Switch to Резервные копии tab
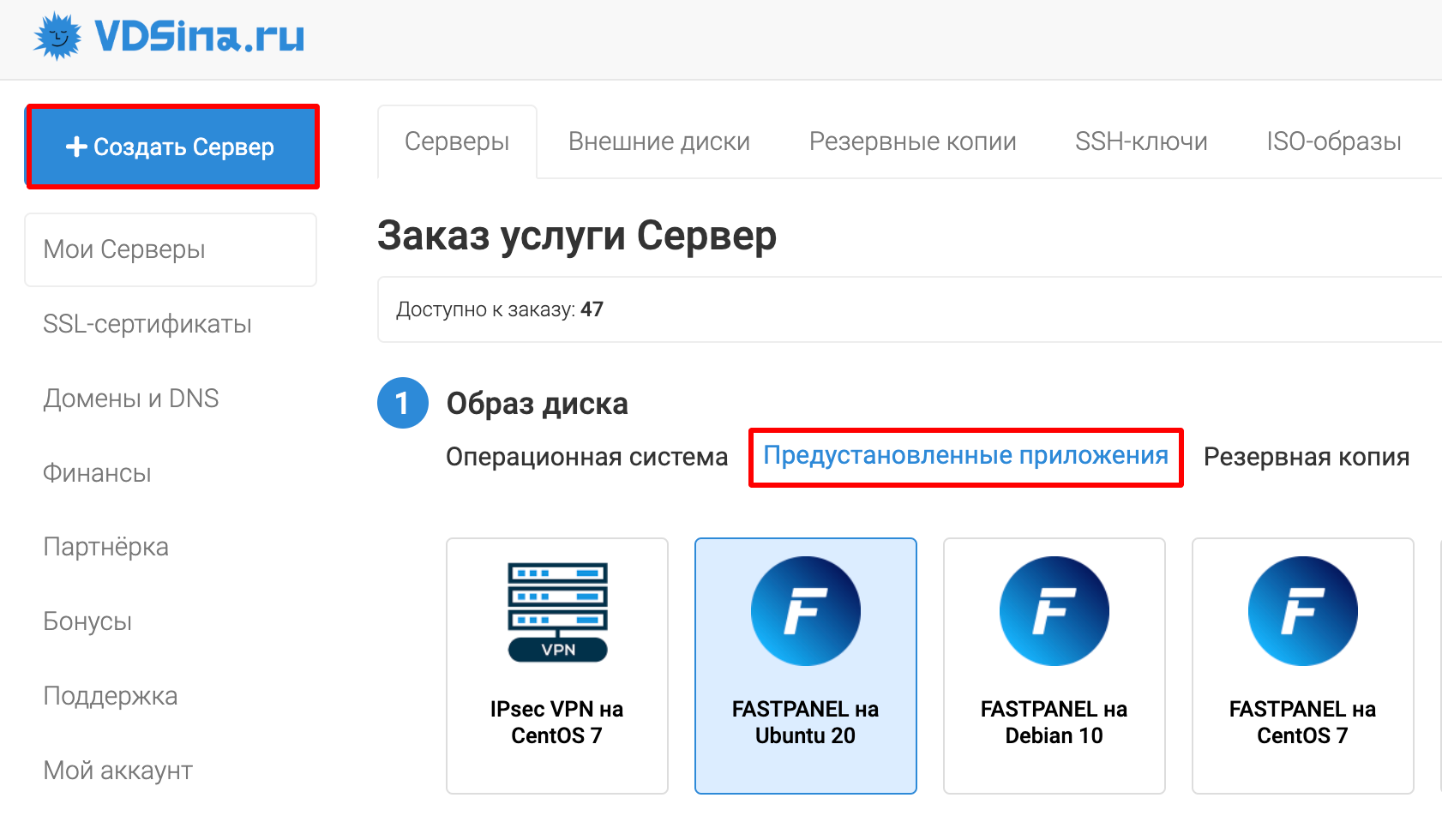 coord(913,141)
